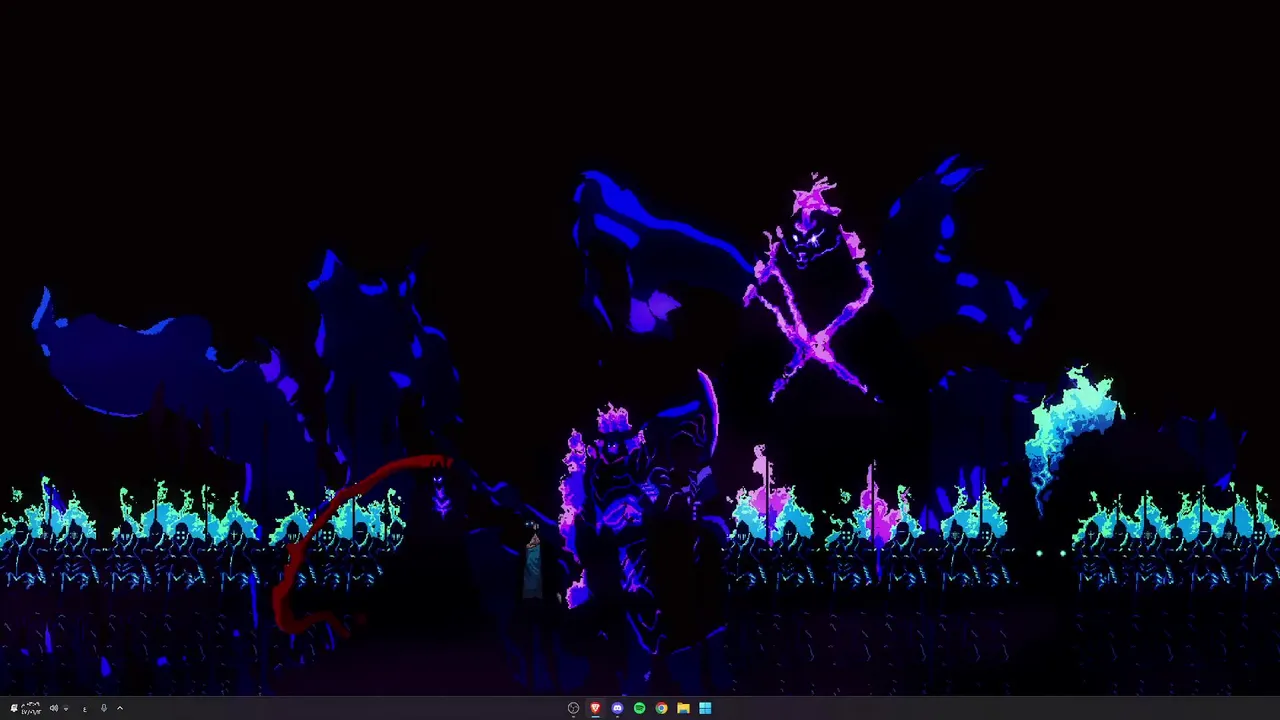
Task: Launch Google Chrome from the taskbar
Action: pyautogui.click(x=661, y=708)
